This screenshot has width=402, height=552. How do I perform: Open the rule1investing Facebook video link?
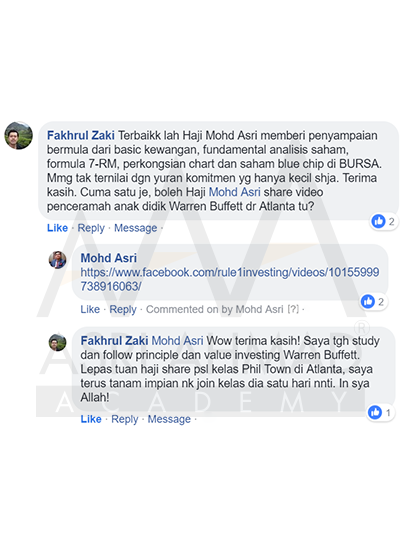[230, 279]
